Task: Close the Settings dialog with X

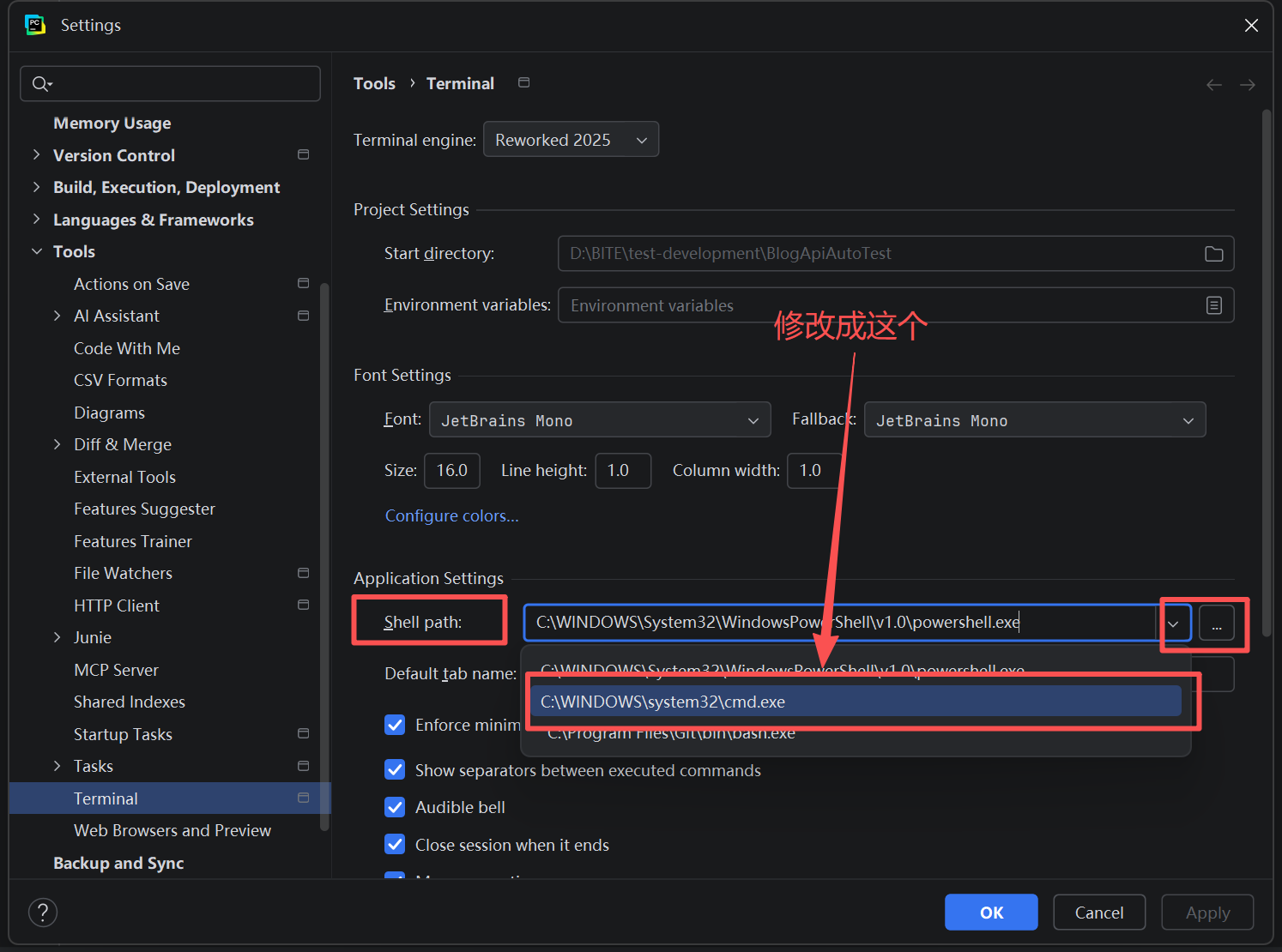Action: (x=1251, y=25)
